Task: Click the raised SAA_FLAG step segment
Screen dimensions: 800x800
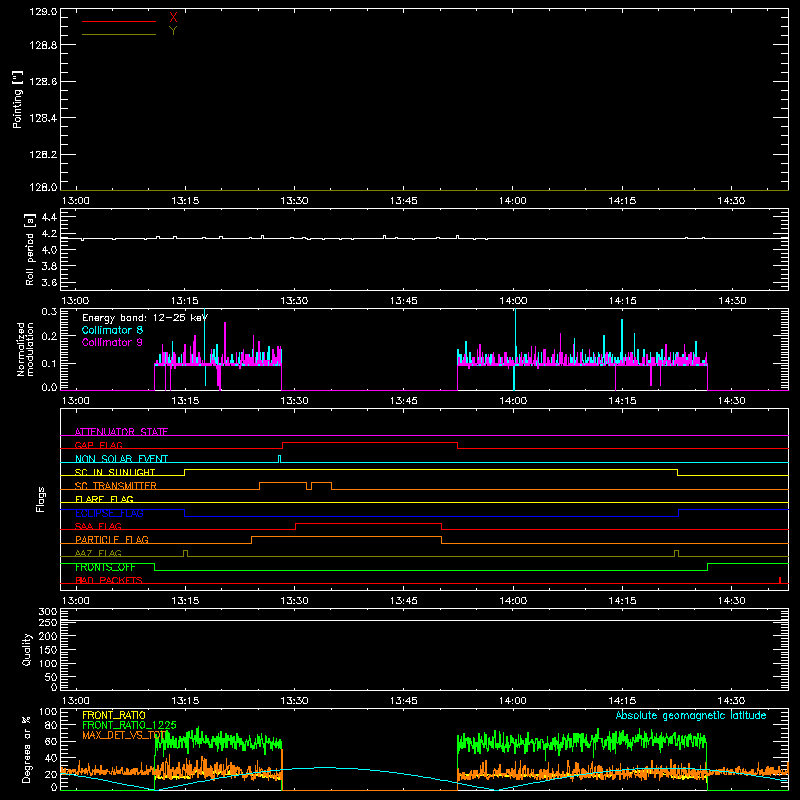Action: point(368,524)
